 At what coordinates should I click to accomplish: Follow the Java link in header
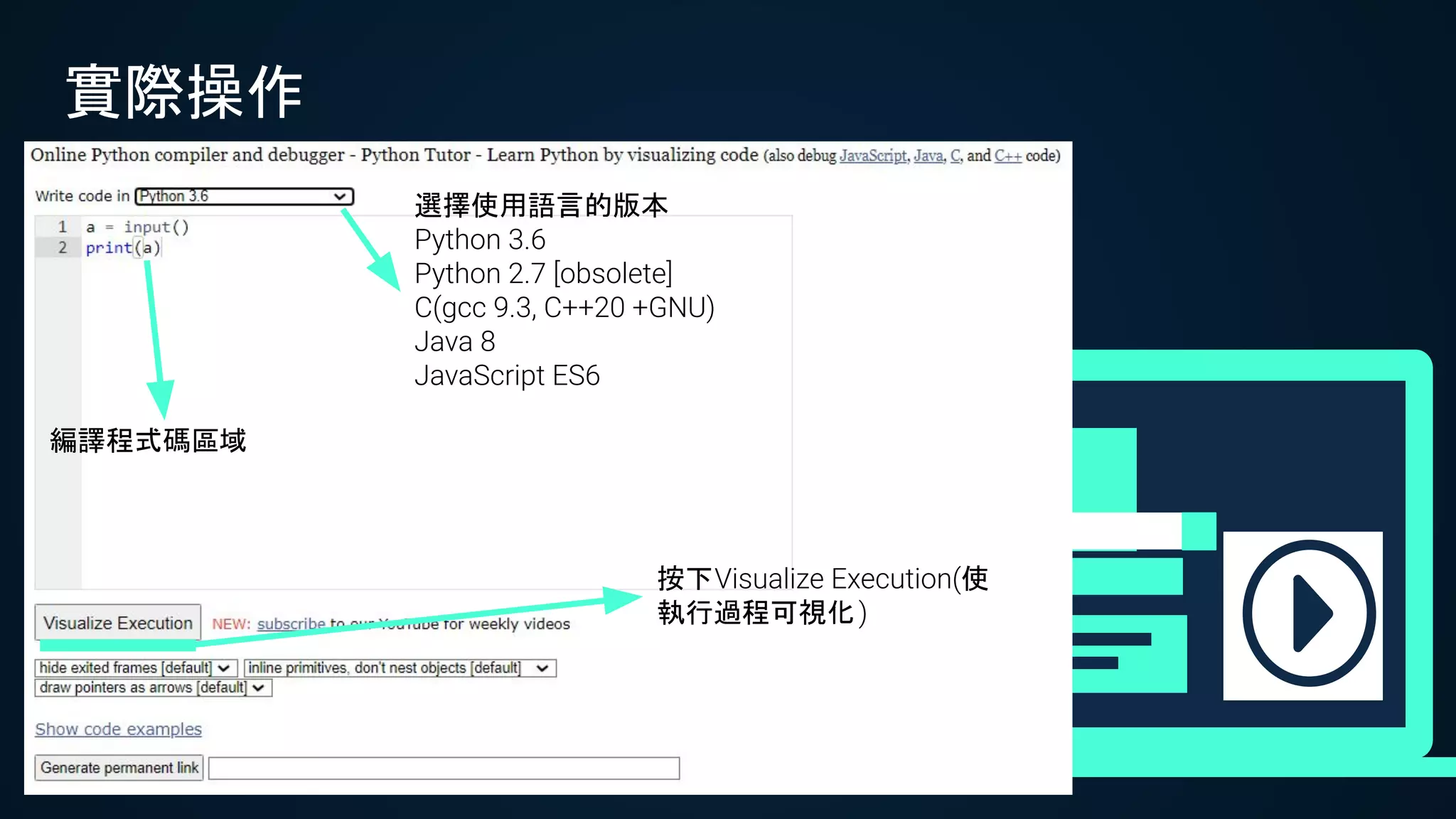point(928,155)
